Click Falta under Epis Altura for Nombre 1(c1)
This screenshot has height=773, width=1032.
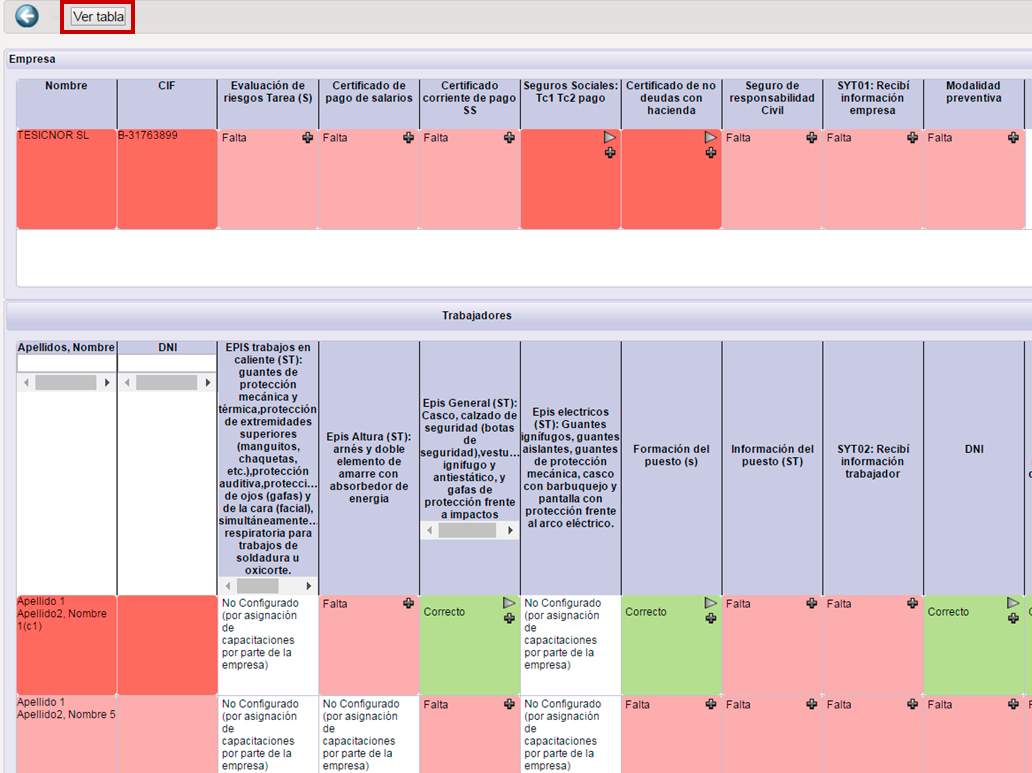click(x=334, y=604)
